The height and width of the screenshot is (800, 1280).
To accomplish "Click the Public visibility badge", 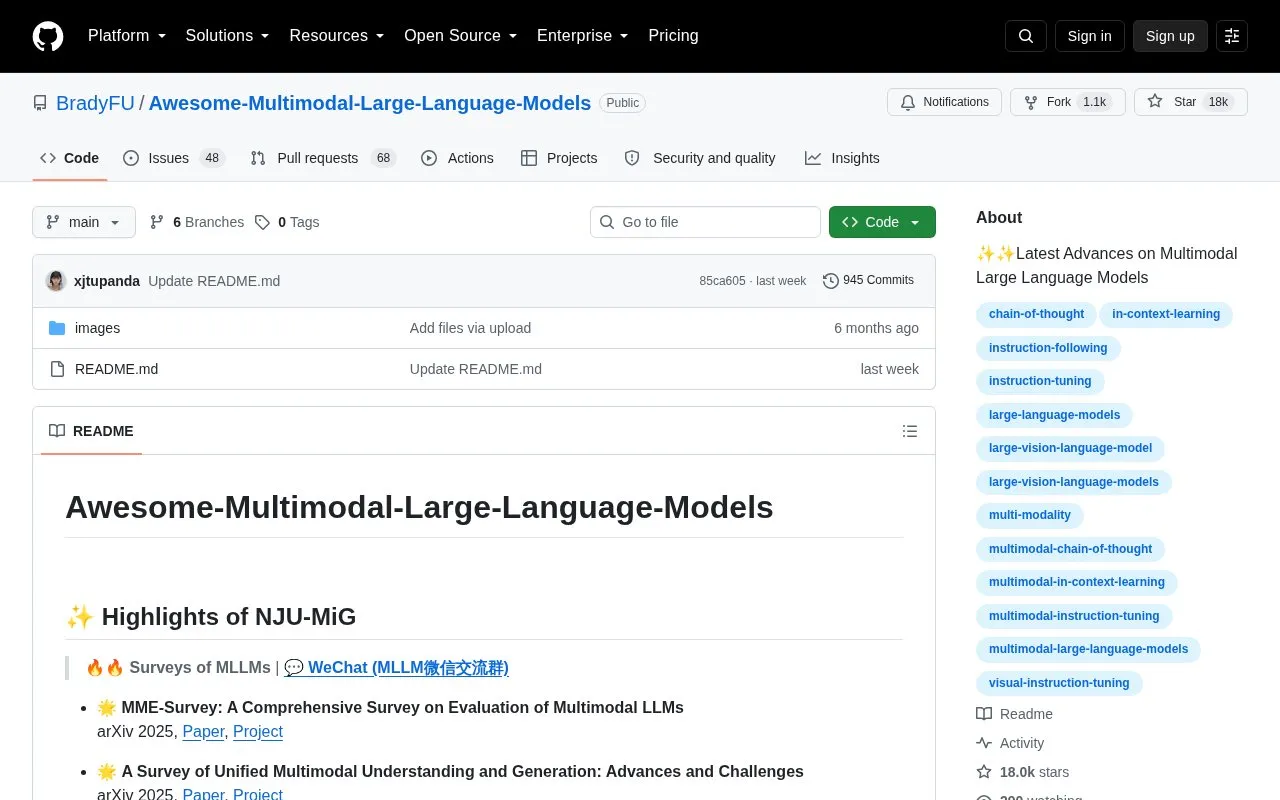I will 622,103.
